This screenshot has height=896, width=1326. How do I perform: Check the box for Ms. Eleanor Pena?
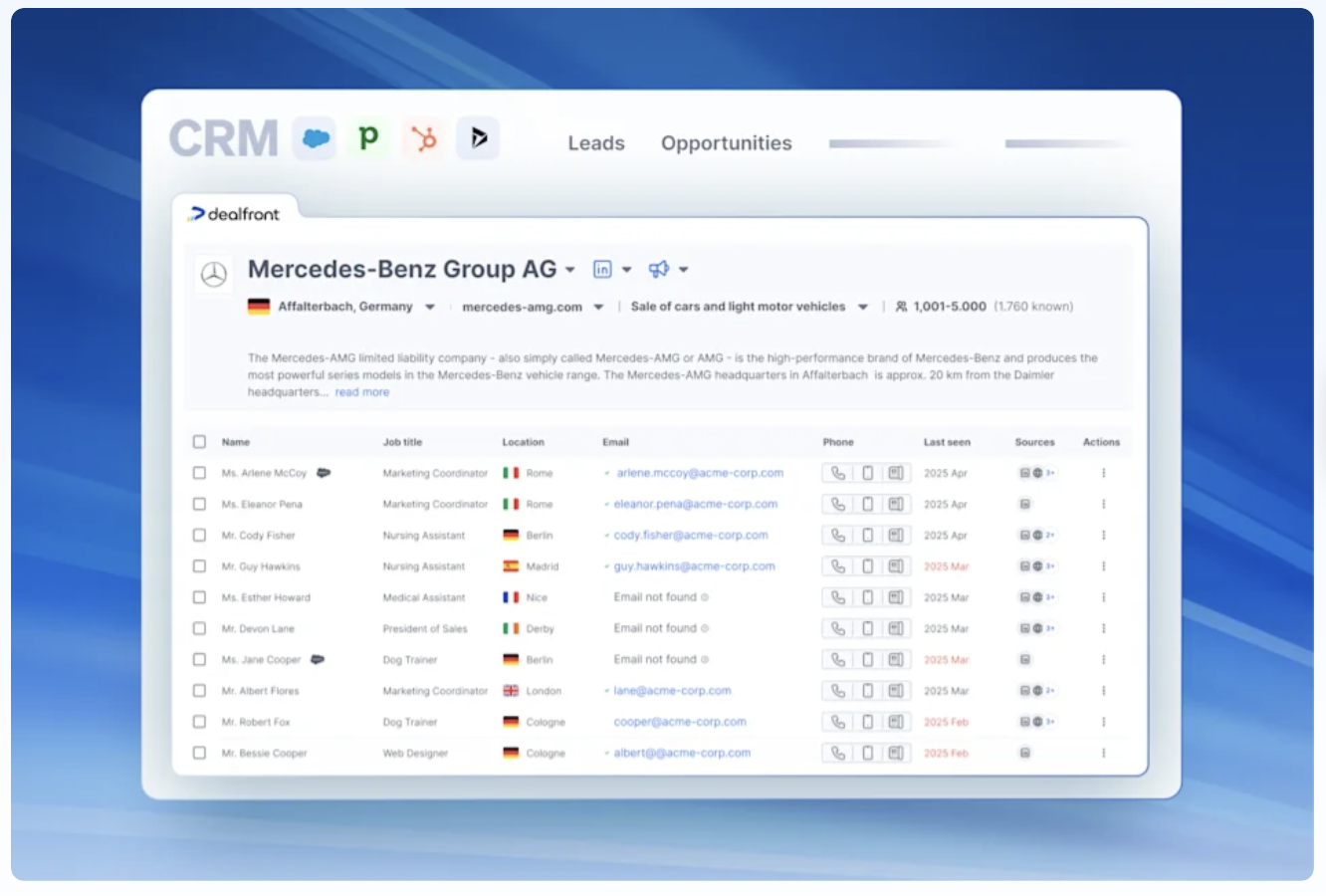[x=200, y=505]
